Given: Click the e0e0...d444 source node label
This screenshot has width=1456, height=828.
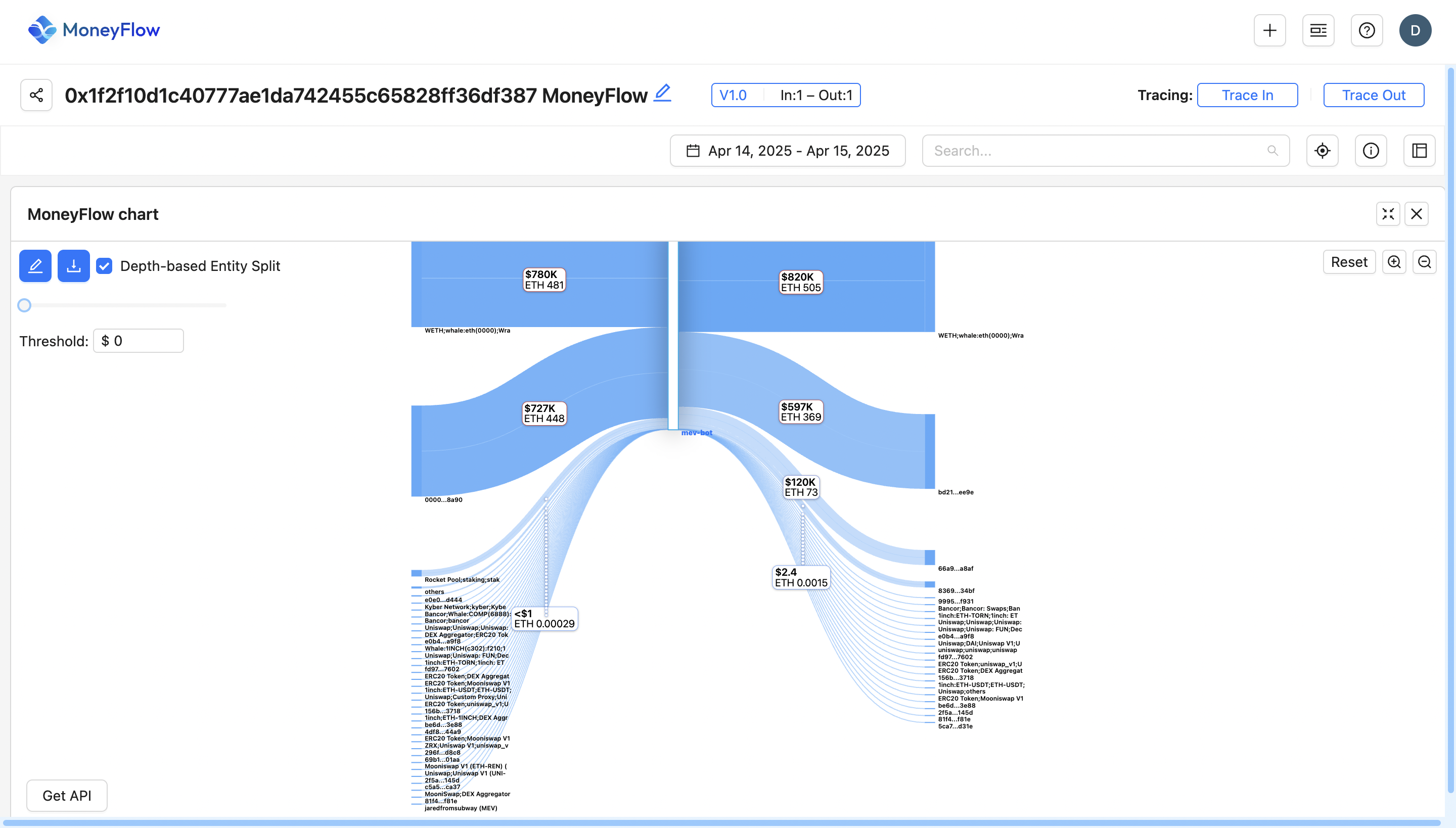Looking at the screenshot, I should [443, 600].
